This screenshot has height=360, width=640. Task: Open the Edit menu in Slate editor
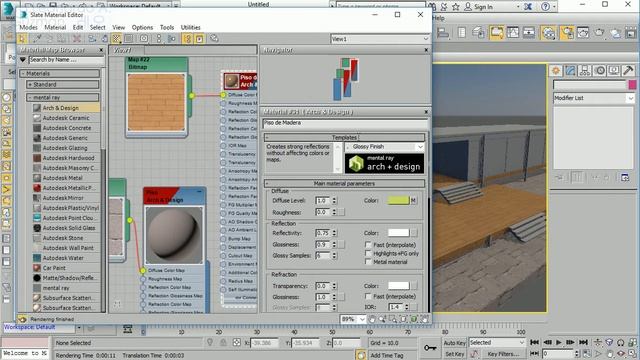(78, 27)
